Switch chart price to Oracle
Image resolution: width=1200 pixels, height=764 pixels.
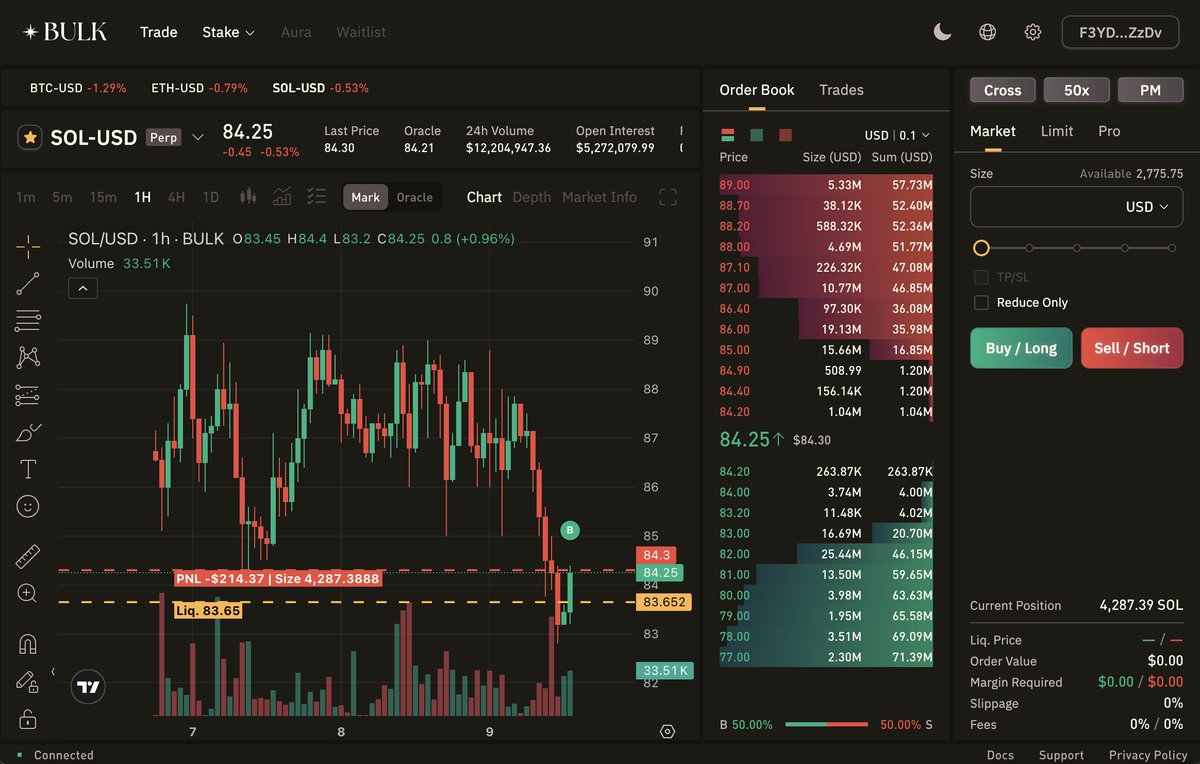(x=415, y=197)
